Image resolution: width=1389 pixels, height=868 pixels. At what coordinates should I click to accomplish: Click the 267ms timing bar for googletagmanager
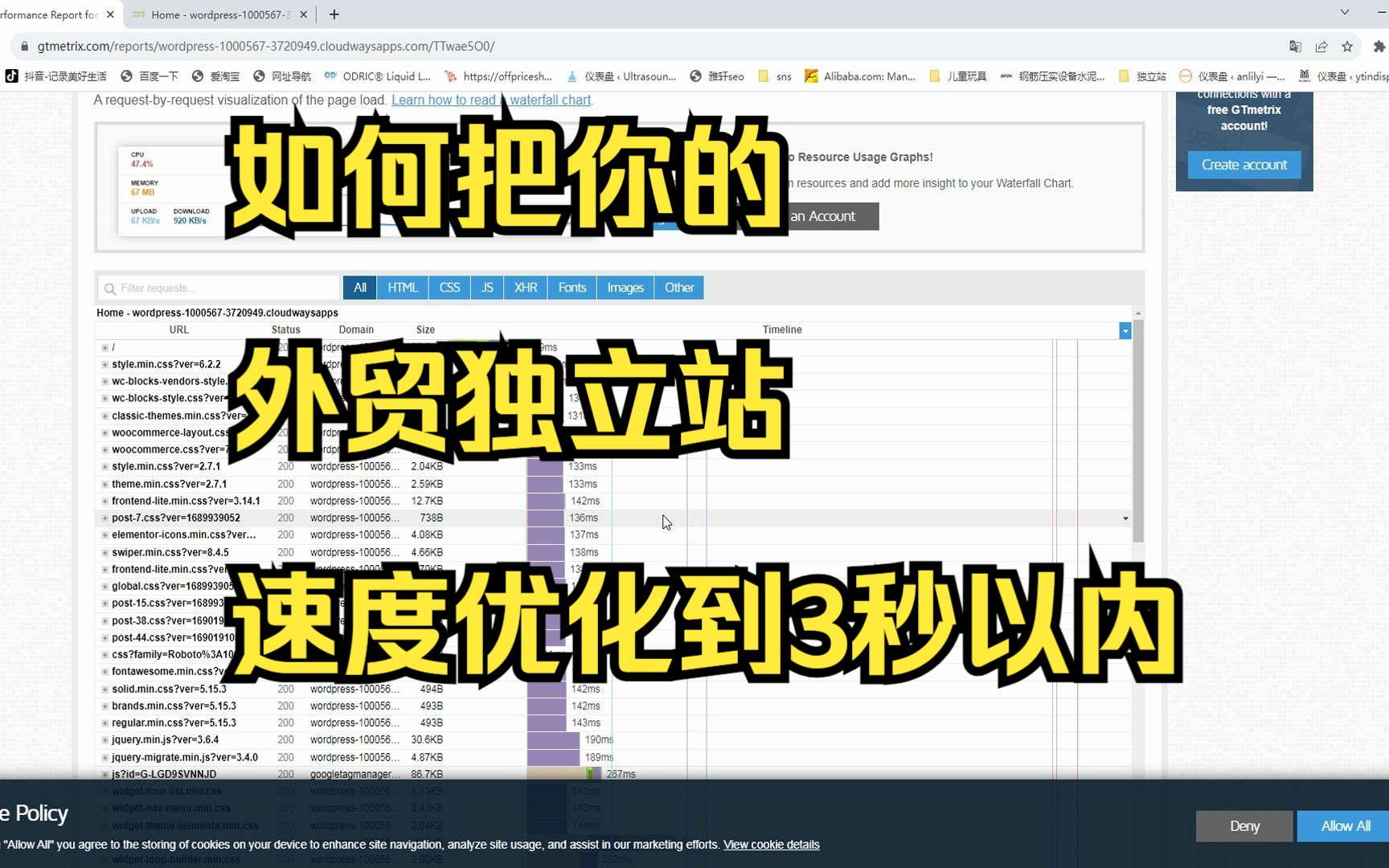[563, 775]
